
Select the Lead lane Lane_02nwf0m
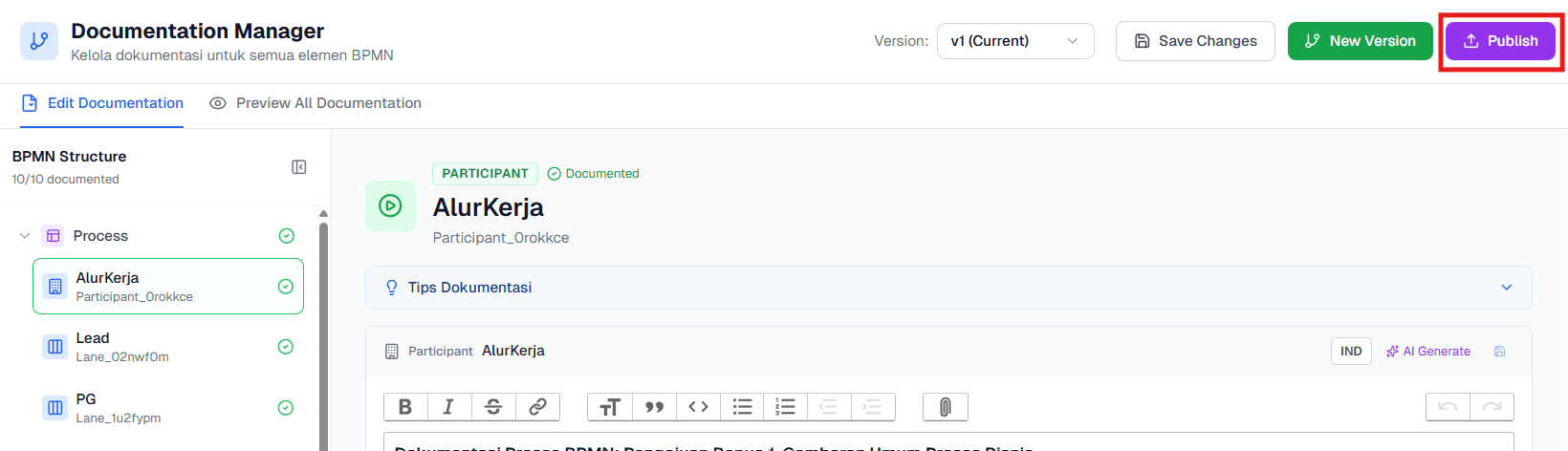click(168, 347)
